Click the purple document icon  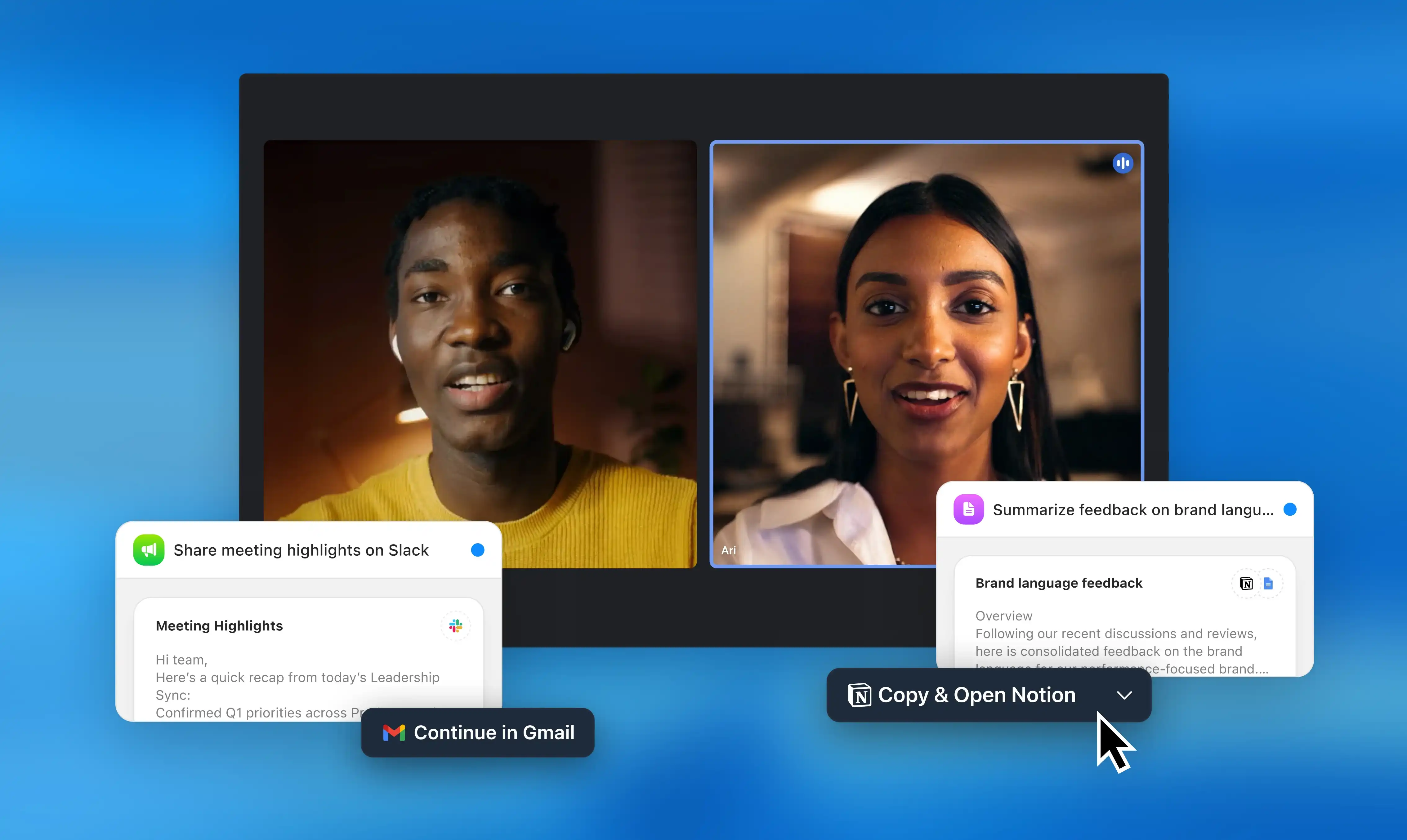(968, 509)
